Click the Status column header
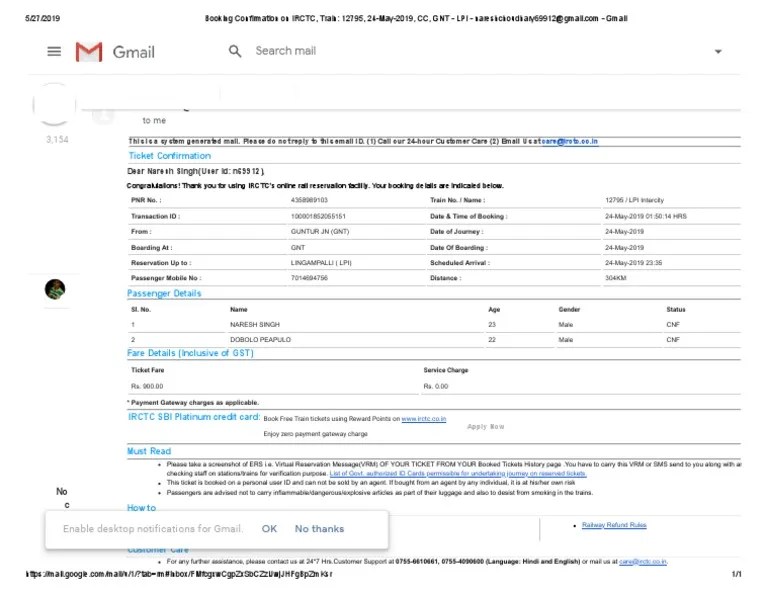The height and width of the screenshot is (594, 768). (x=676, y=309)
